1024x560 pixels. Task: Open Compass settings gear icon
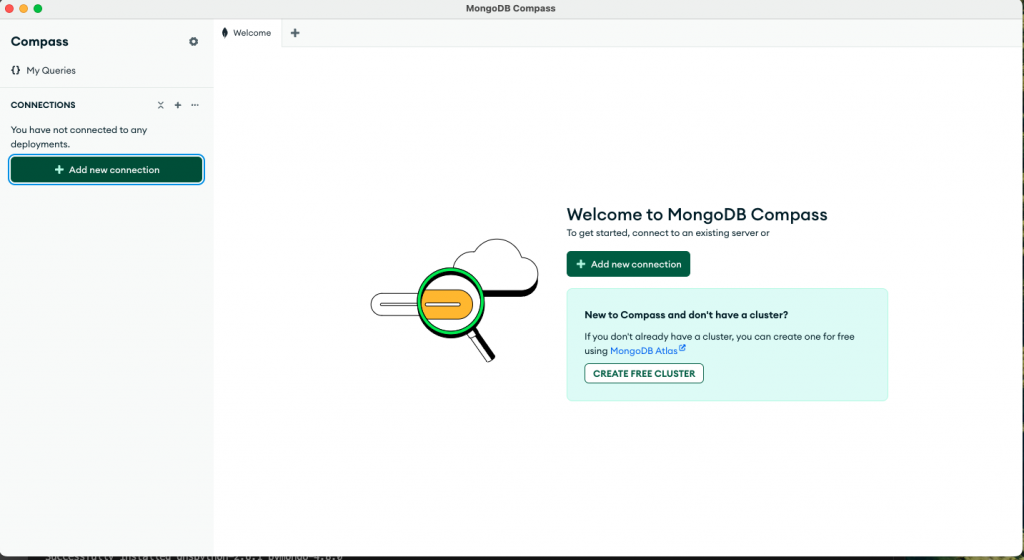click(x=193, y=41)
